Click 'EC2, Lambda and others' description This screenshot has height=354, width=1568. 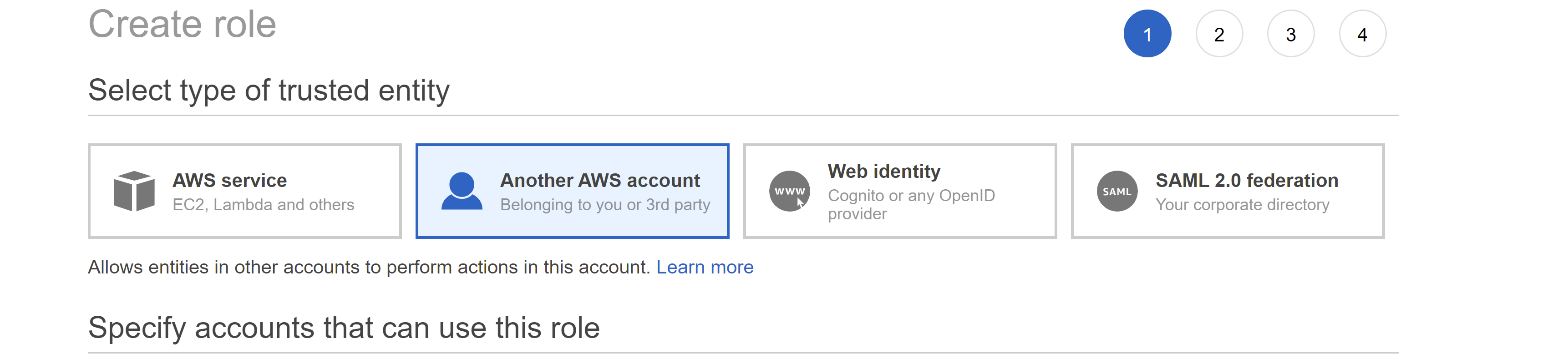(x=263, y=205)
